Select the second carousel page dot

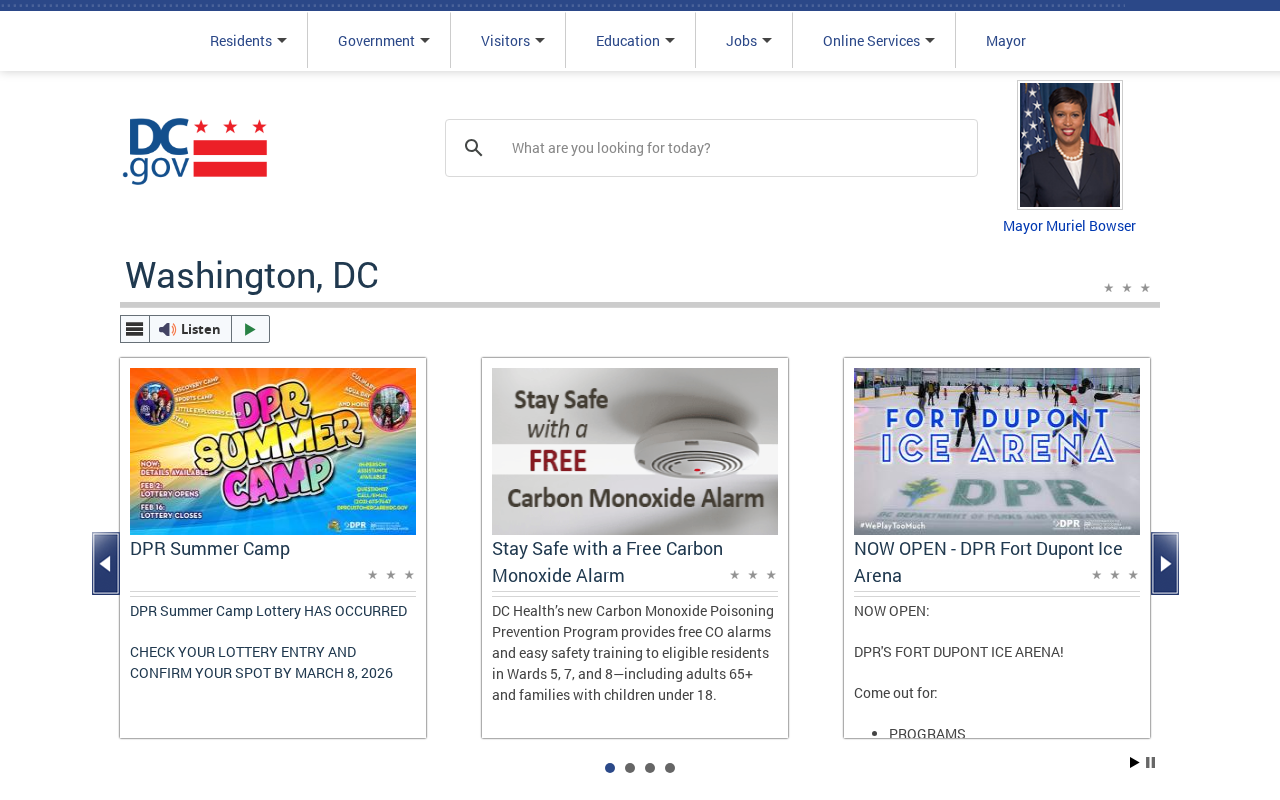[630, 768]
